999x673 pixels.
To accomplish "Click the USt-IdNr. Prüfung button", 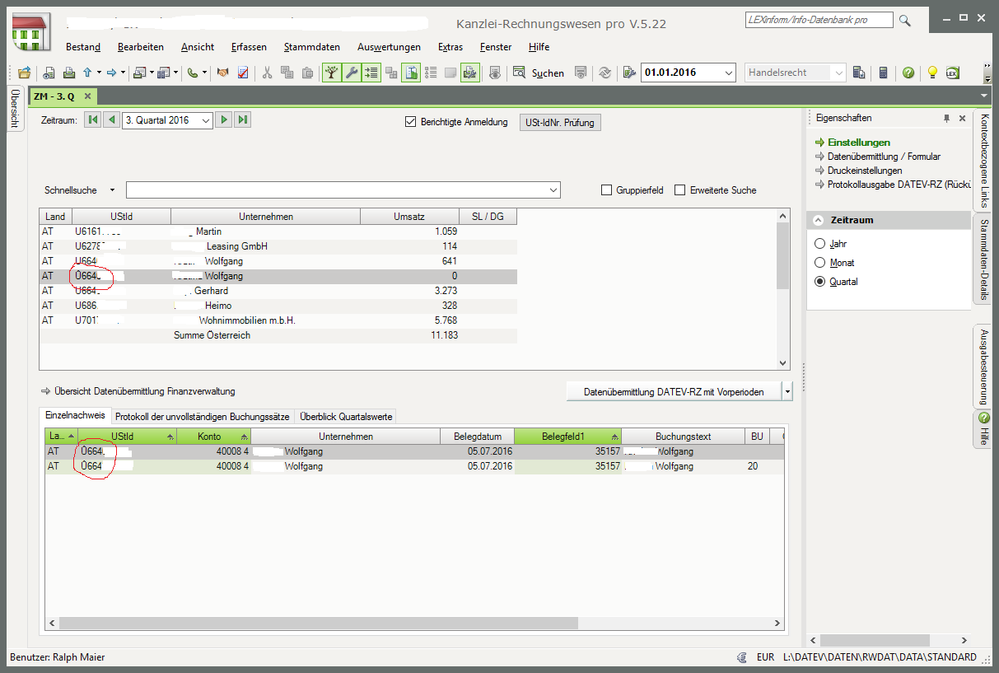I will point(558,122).
